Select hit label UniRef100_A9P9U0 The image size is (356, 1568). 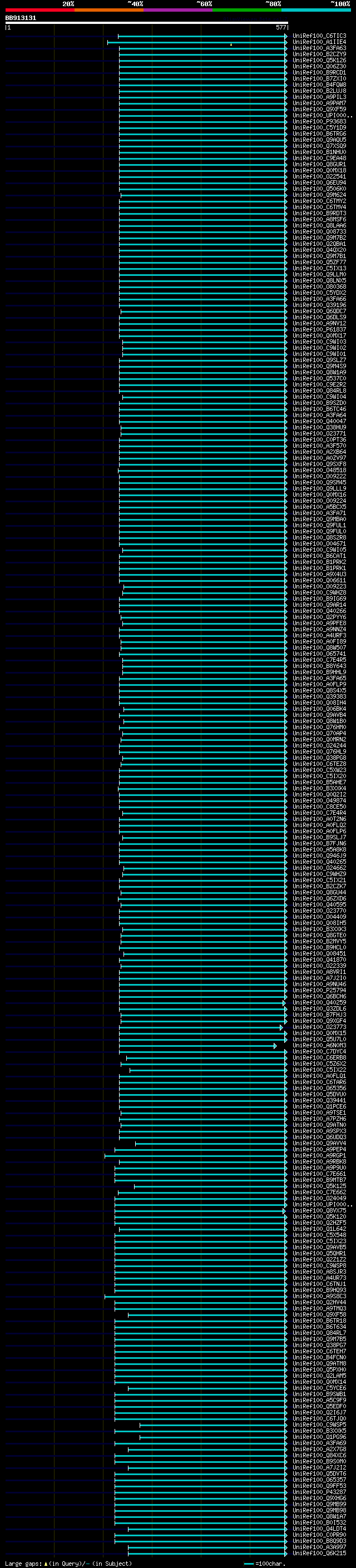pos(319,1168)
